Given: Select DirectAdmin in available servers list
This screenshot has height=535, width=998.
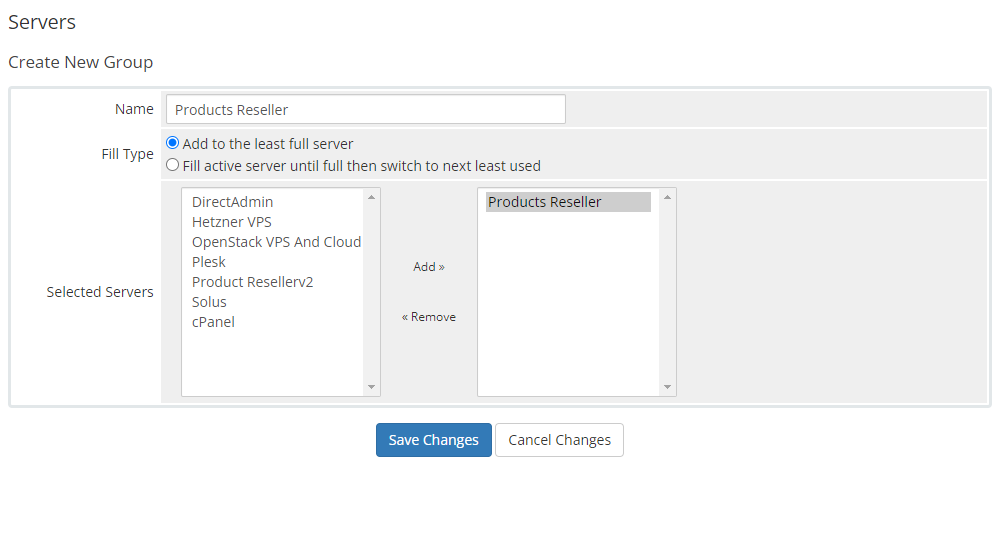Looking at the screenshot, I should coord(232,202).
